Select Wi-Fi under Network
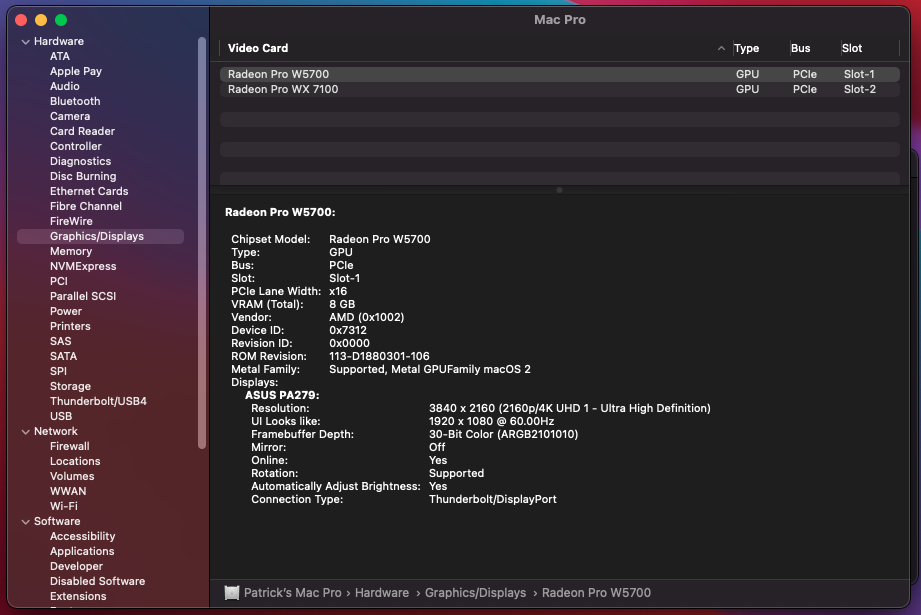This screenshot has height=615, width=921. click(63, 506)
